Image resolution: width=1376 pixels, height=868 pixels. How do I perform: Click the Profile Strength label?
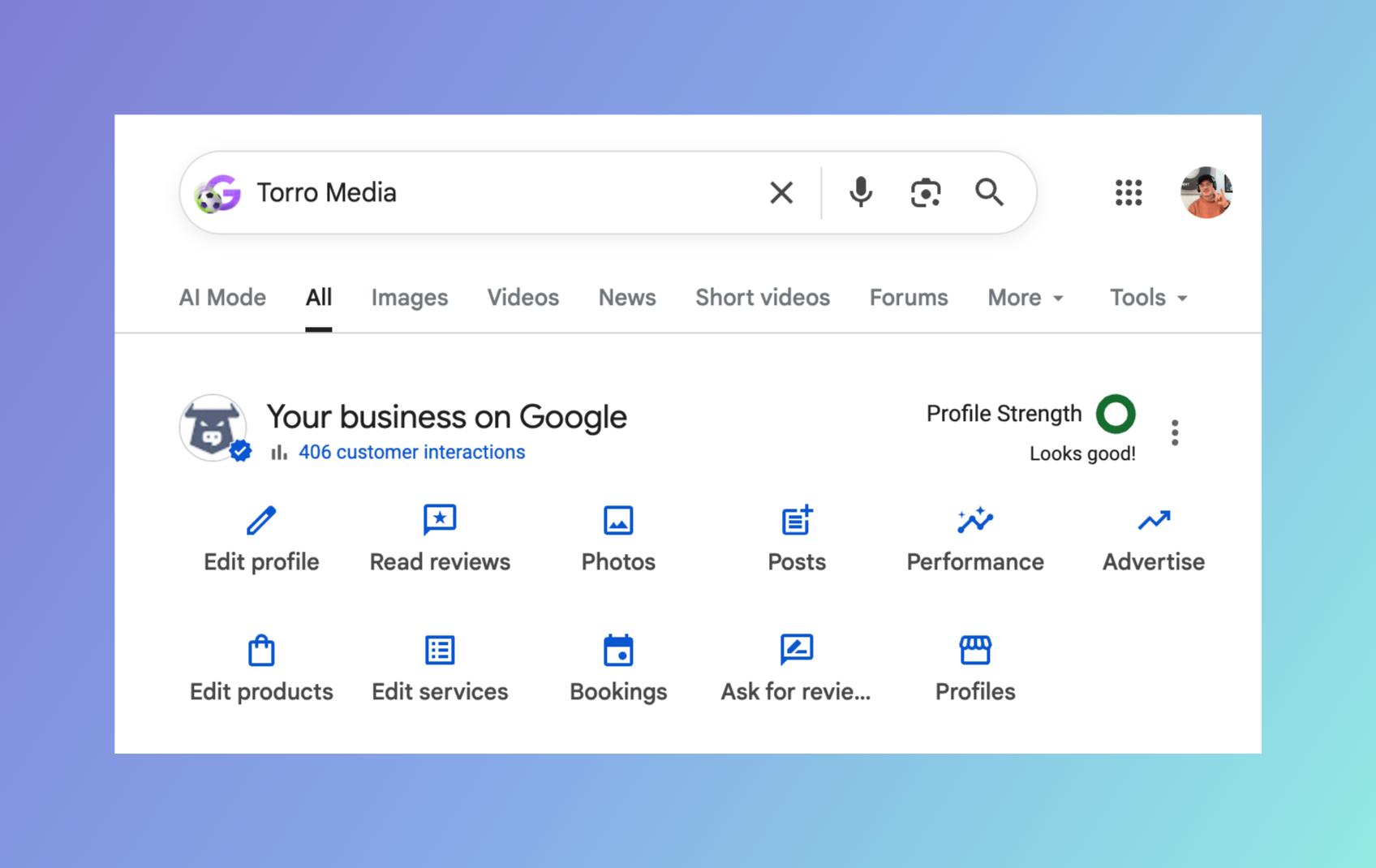pyautogui.click(x=1004, y=414)
